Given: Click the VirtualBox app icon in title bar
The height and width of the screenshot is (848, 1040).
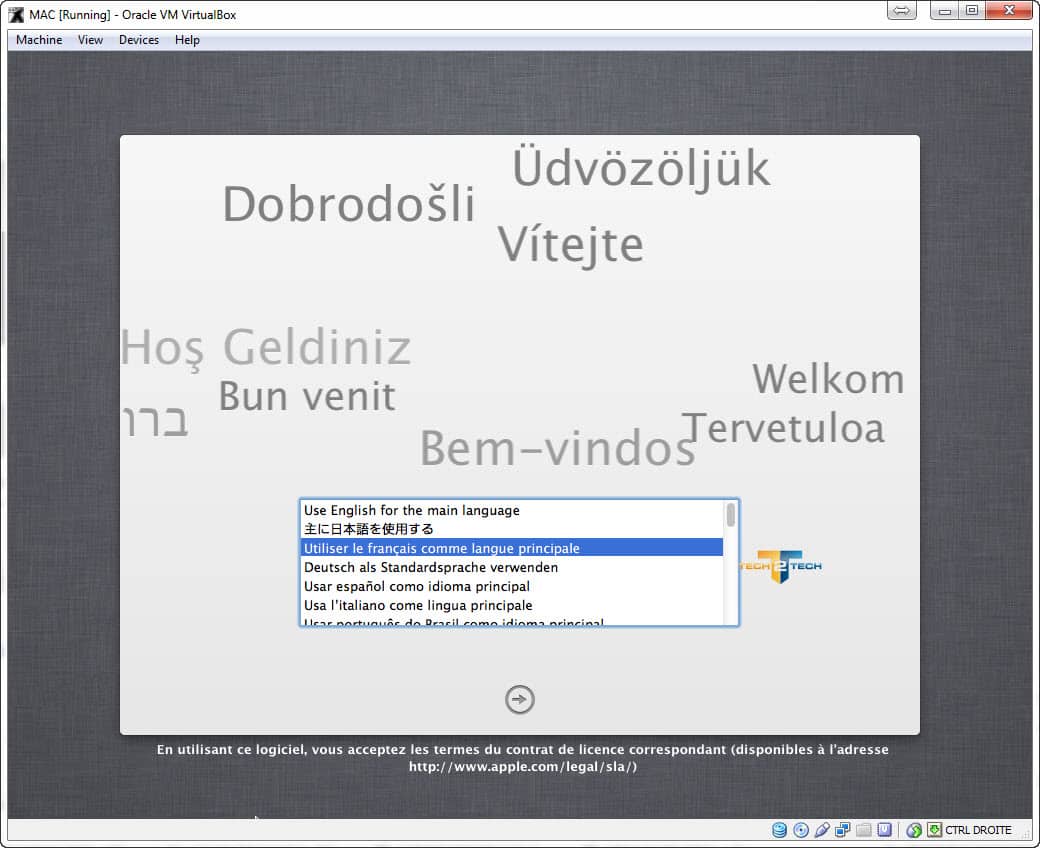Looking at the screenshot, I should 16,15.
